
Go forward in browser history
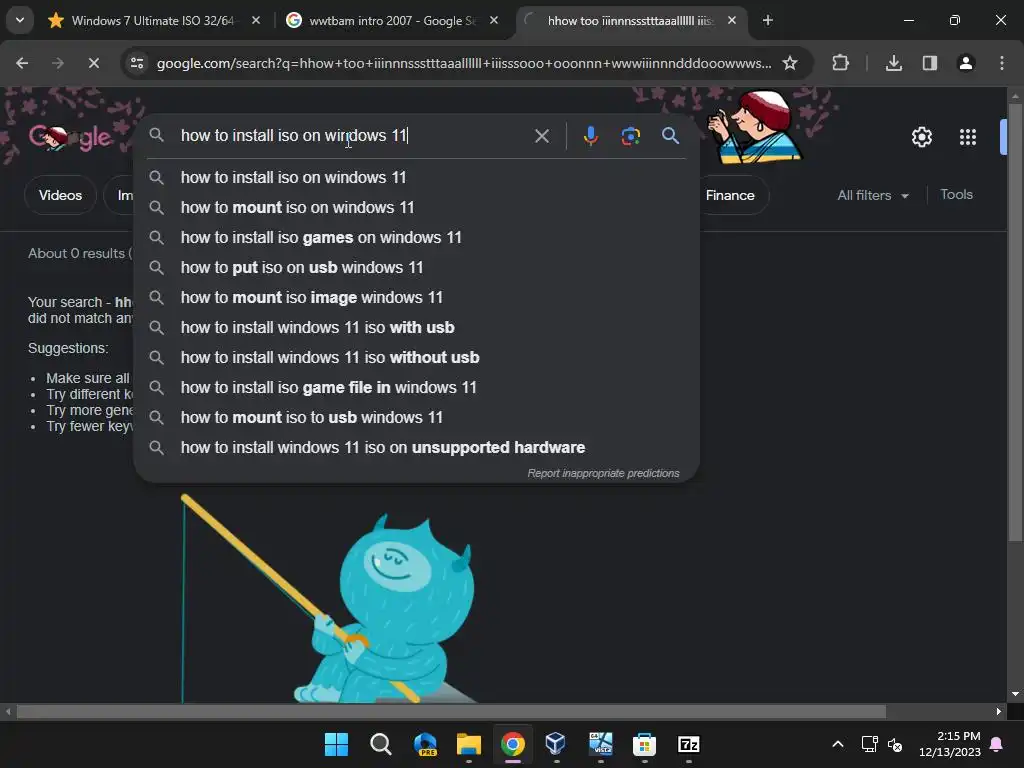[x=58, y=63]
